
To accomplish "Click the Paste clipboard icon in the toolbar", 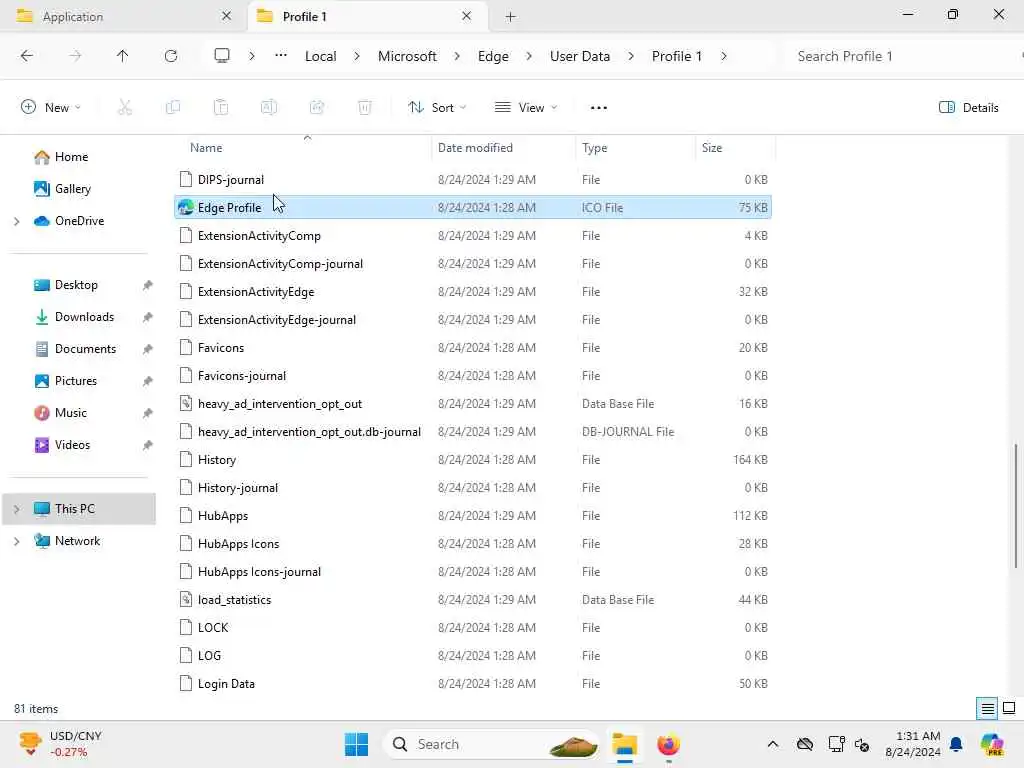I will (221, 108).
